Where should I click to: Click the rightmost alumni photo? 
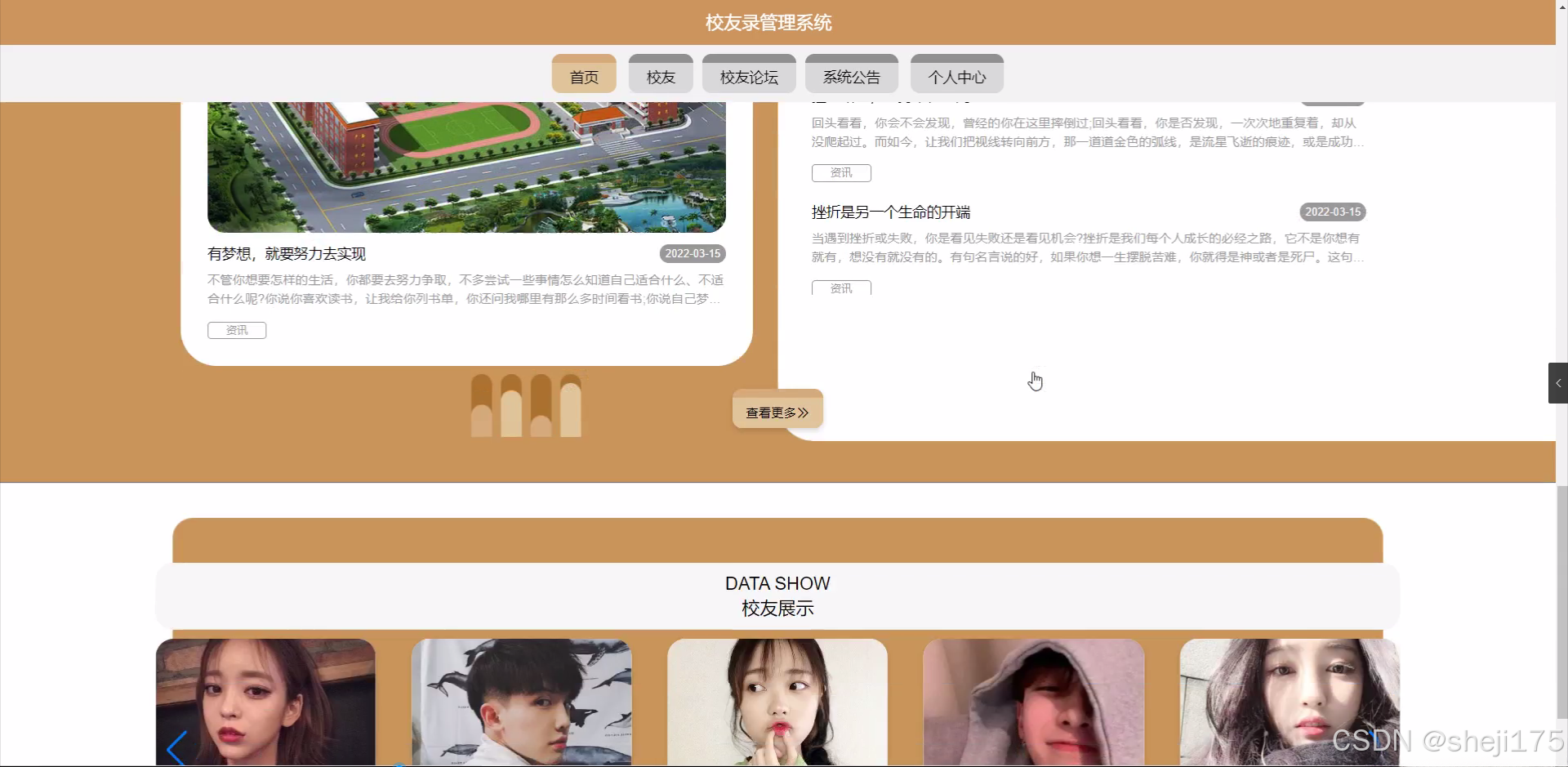(1290, 702)
